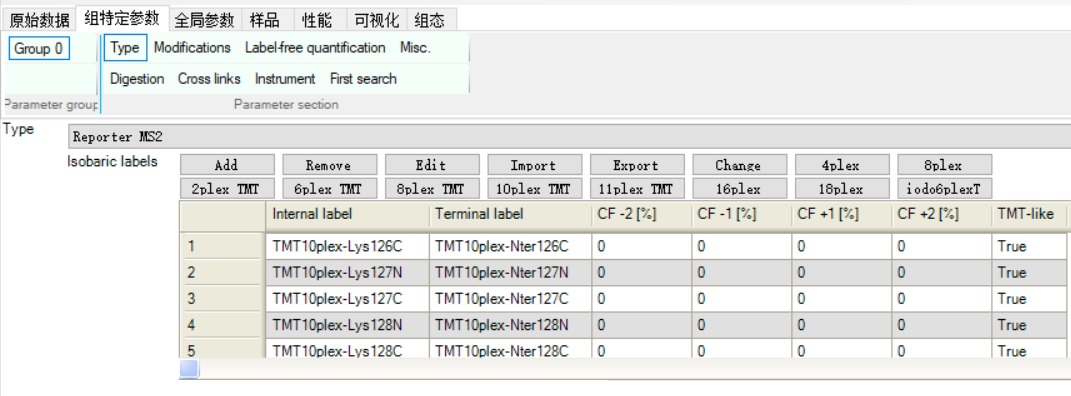Screen dimensions: 1071x396
Task: Select Group 0 parameter group
Action: click(39, 48)
